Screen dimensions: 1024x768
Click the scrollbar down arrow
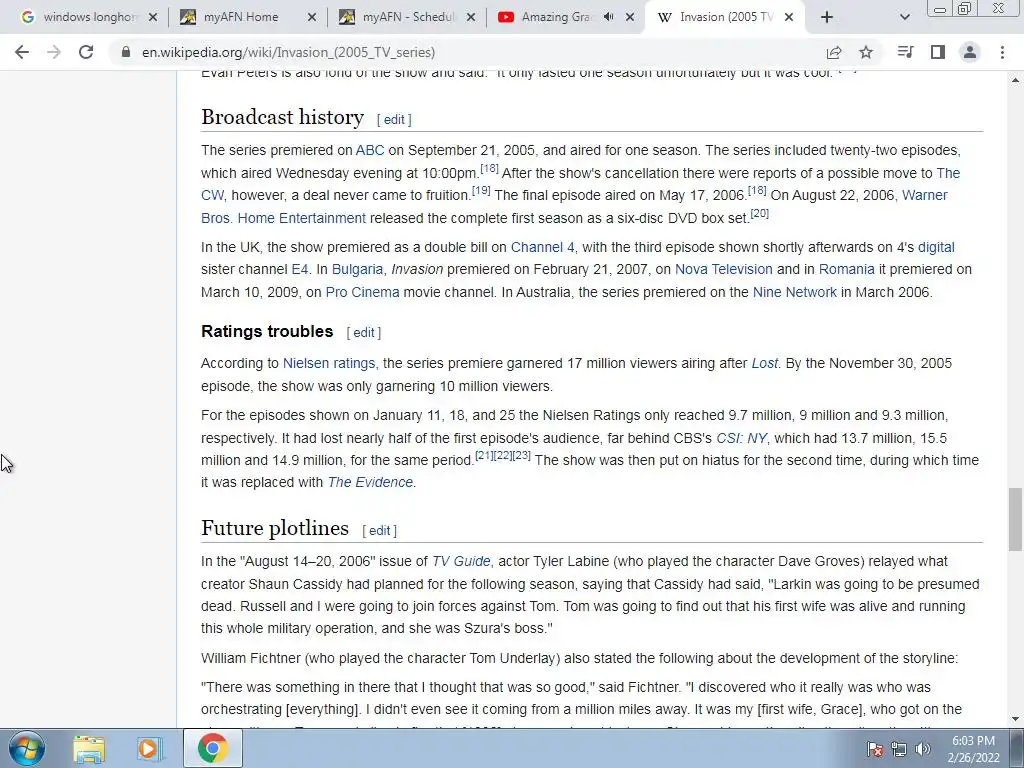coord(1016,720)
